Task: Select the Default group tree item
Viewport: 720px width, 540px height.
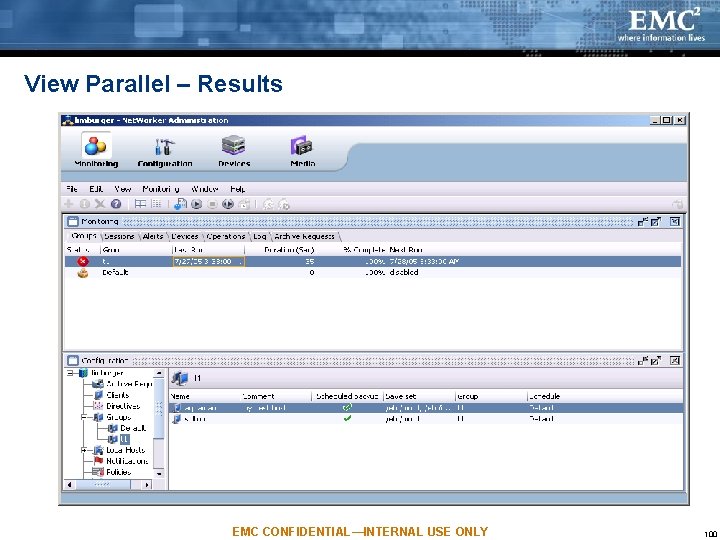Action: 132,428
